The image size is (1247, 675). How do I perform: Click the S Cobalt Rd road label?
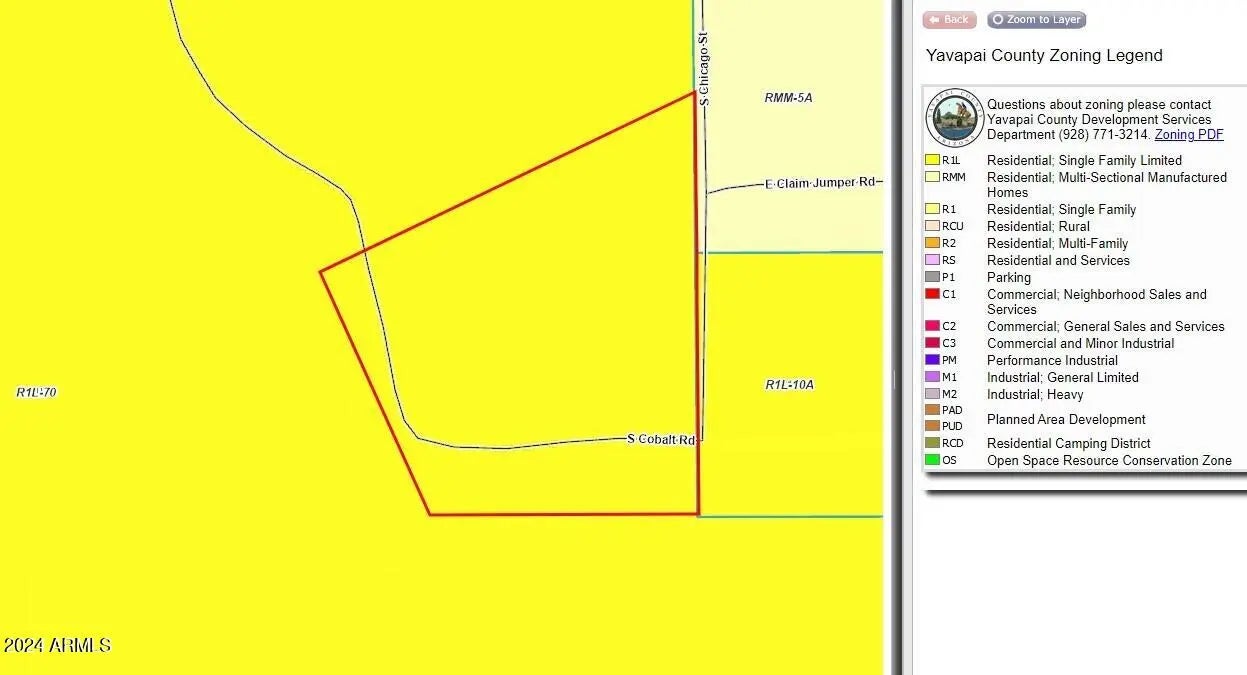(661, 440)
